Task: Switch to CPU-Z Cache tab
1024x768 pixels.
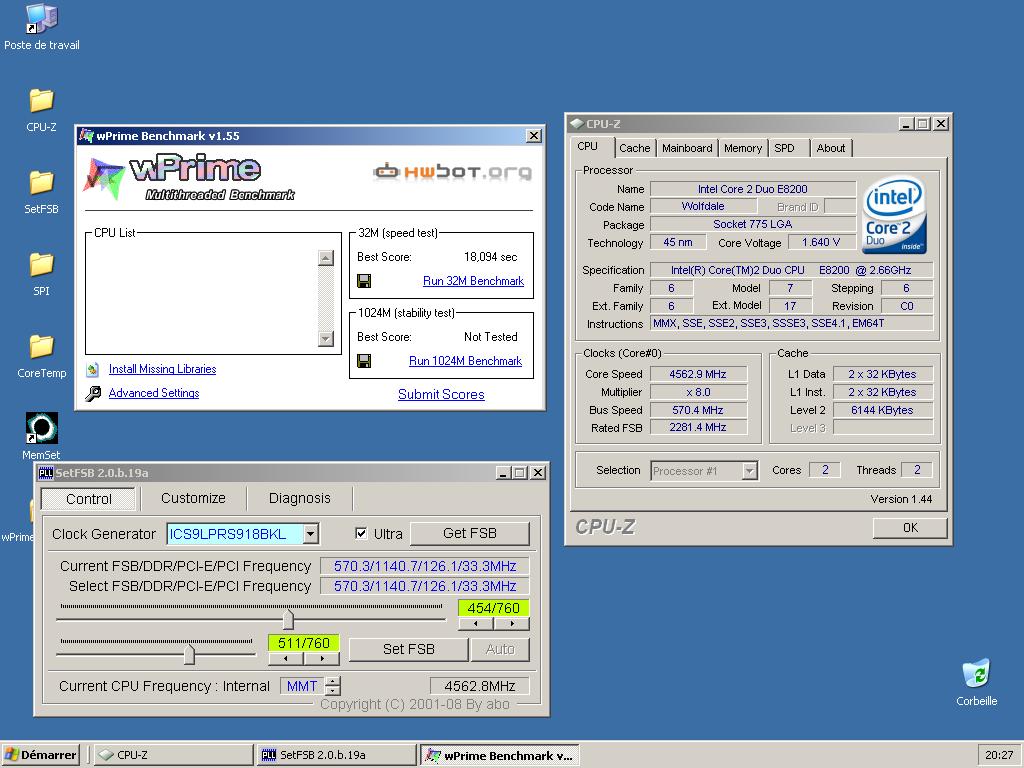Action: tap(634, 148)
